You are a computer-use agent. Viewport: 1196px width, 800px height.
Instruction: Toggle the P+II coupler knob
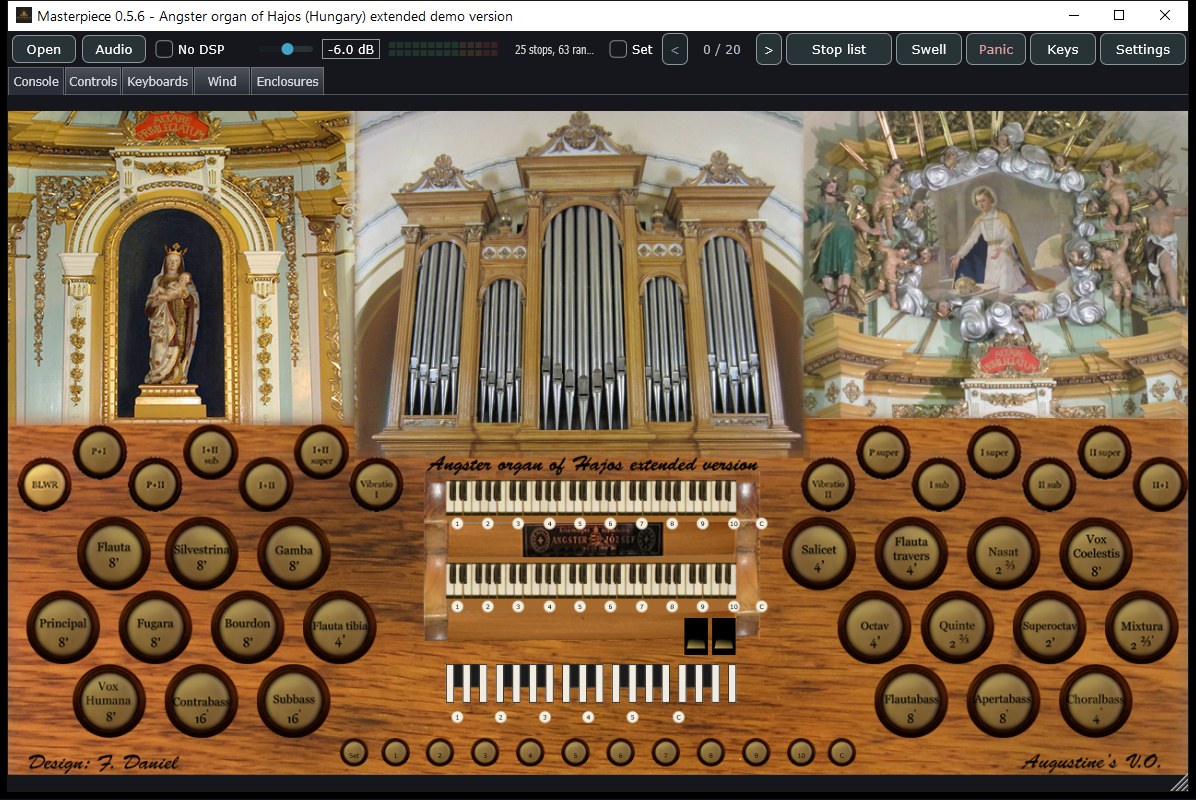[x=156, y=484]
